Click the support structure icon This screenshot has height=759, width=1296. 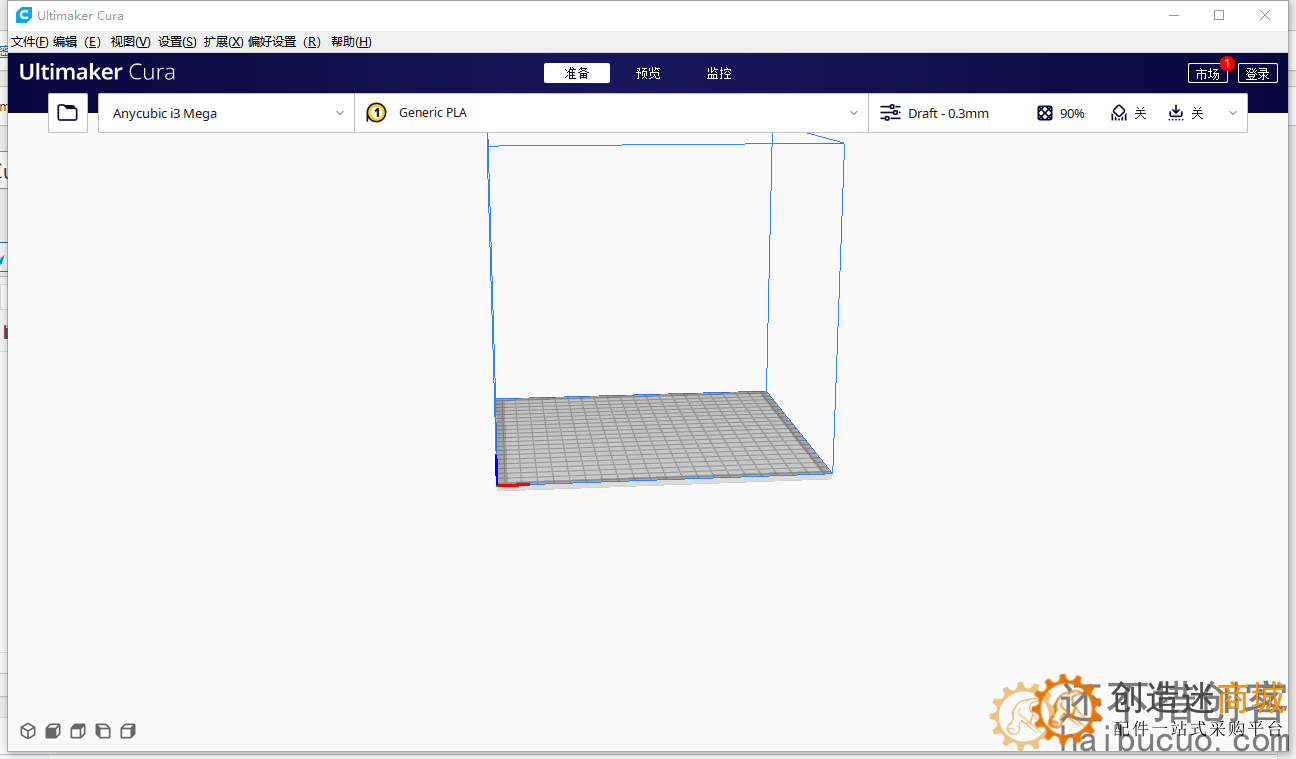(1119, 113)
